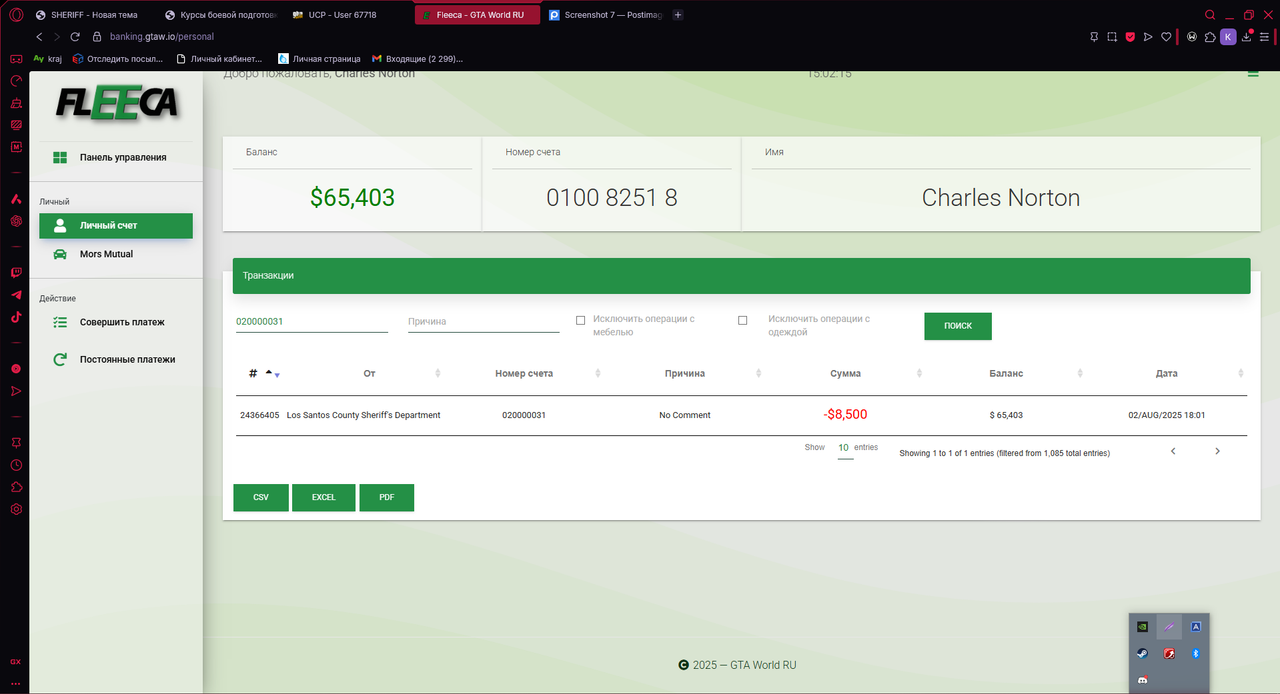Click the site lock icon in address bar
The width and height of the screenshot is (1280, 694).
(x=97, y=36)
